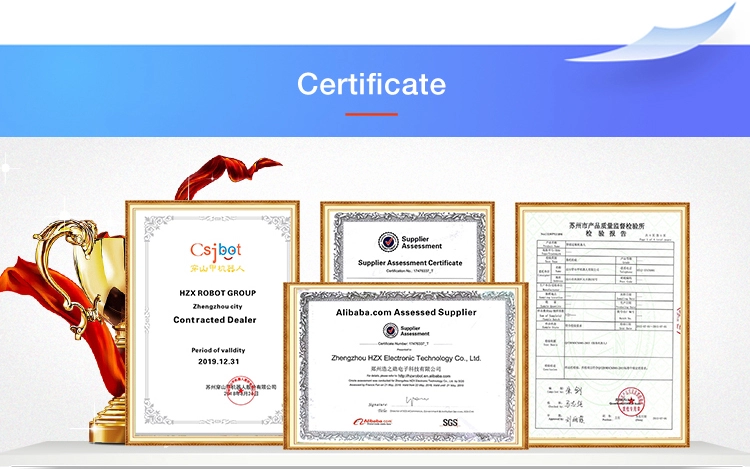Click the Supplier Assessment Certificate title text

[x=410, y=262]
